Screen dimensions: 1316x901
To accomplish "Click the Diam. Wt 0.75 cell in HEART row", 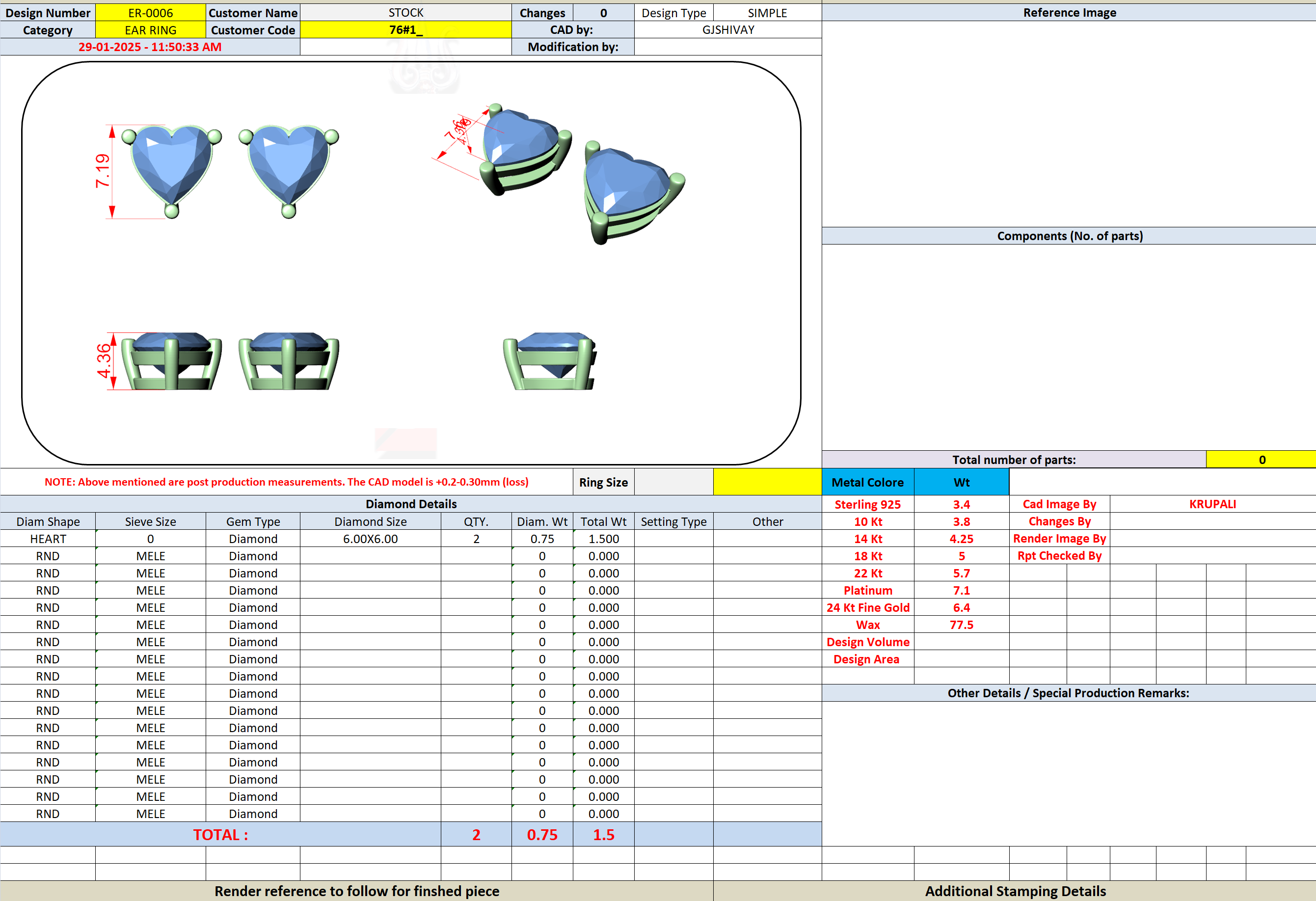I will [542, 539].
